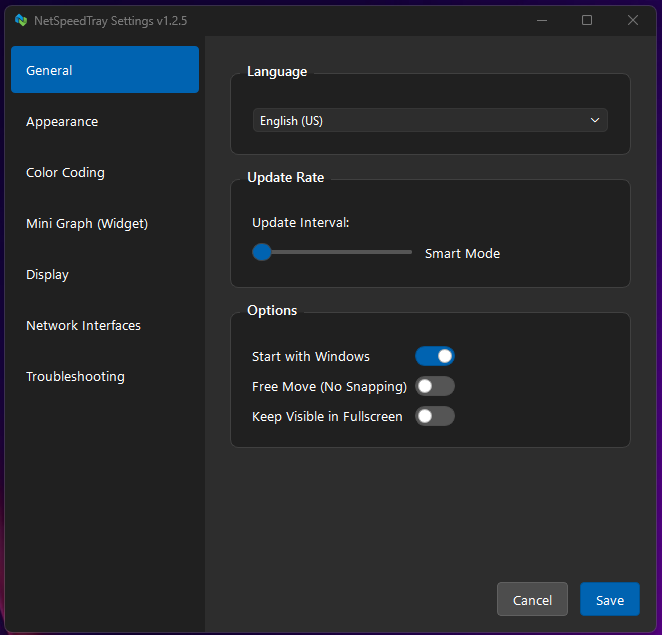Click the Language group heading
The image size is (662, 635).
pyautogui.click(x=277, y=72)
